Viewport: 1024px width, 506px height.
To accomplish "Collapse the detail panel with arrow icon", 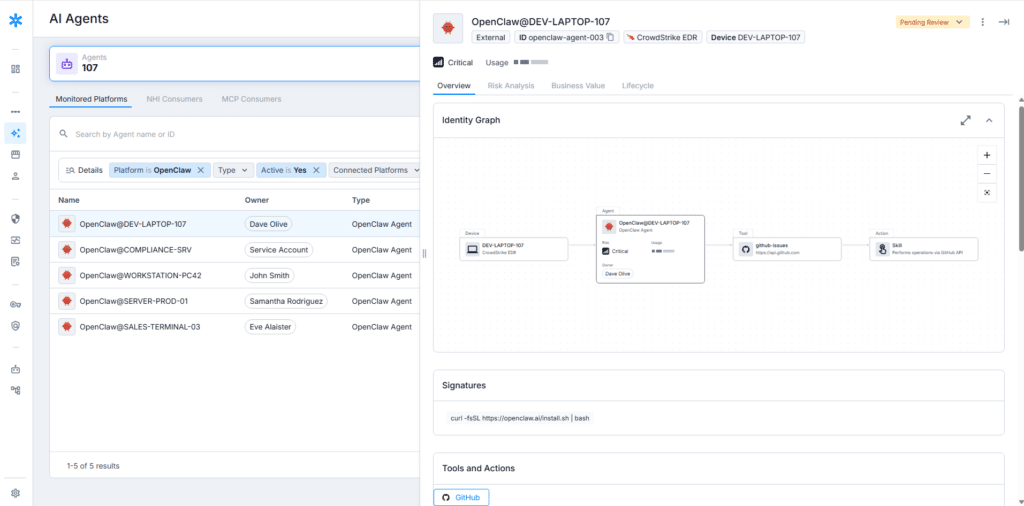I will [x=1004, y=22].
